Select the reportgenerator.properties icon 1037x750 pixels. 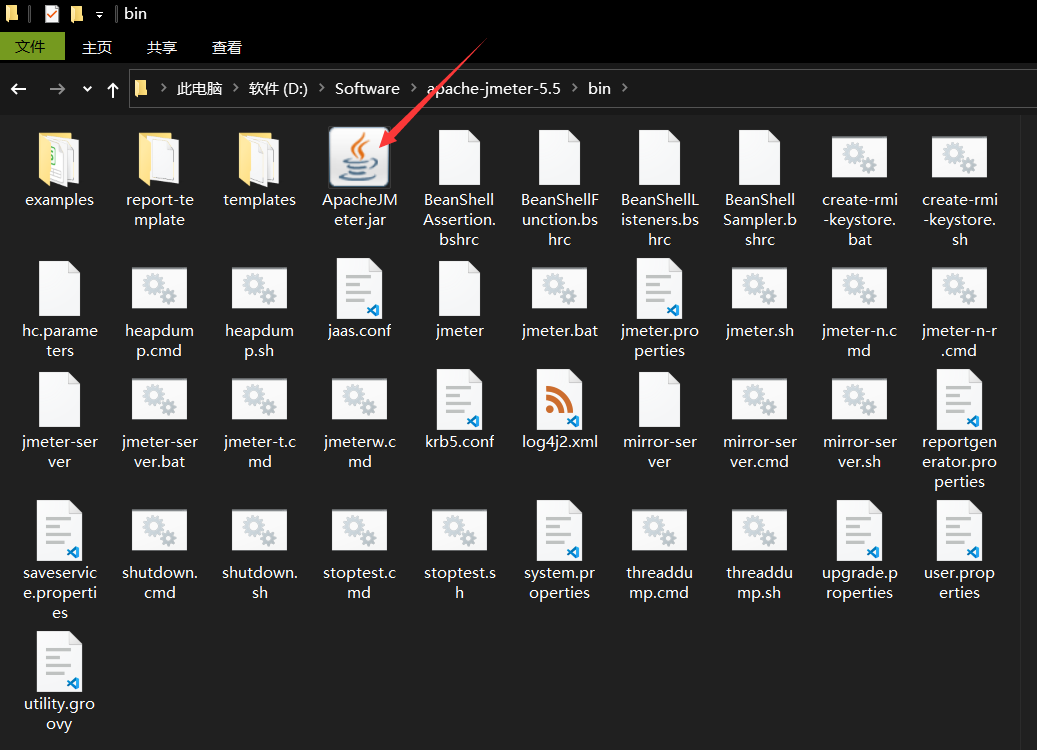(959, 399)
